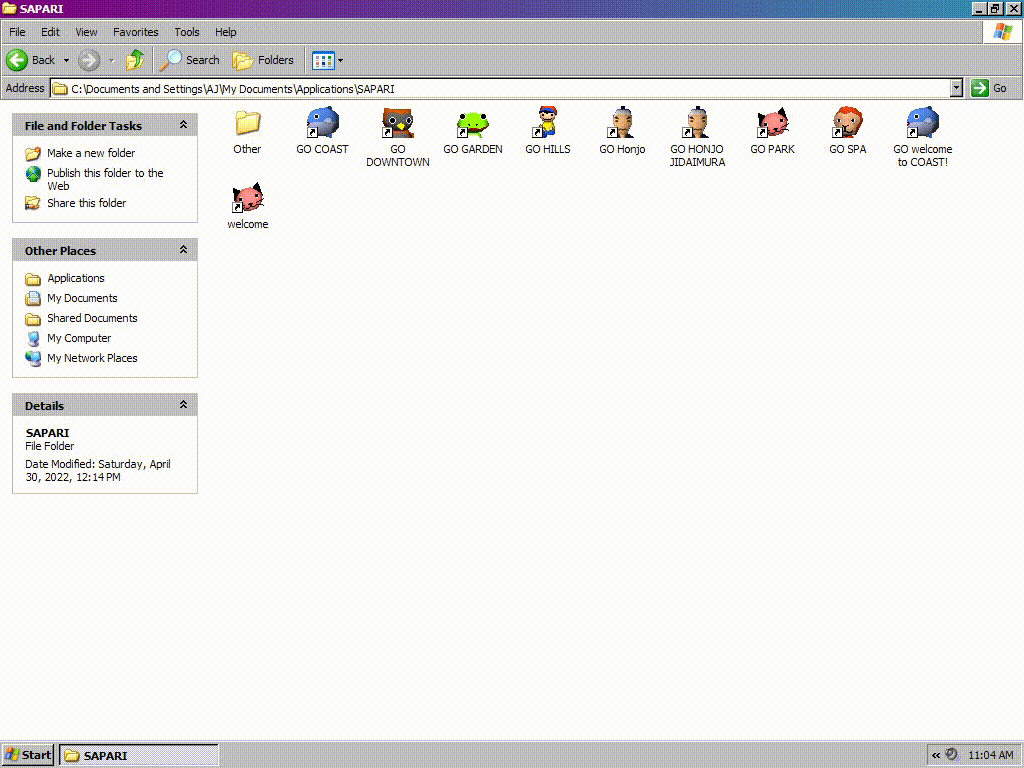The width and height of the screenshot is (1024, 768).
Task: Open the Views dropdown arrow
Action: (x=340, y=61)
